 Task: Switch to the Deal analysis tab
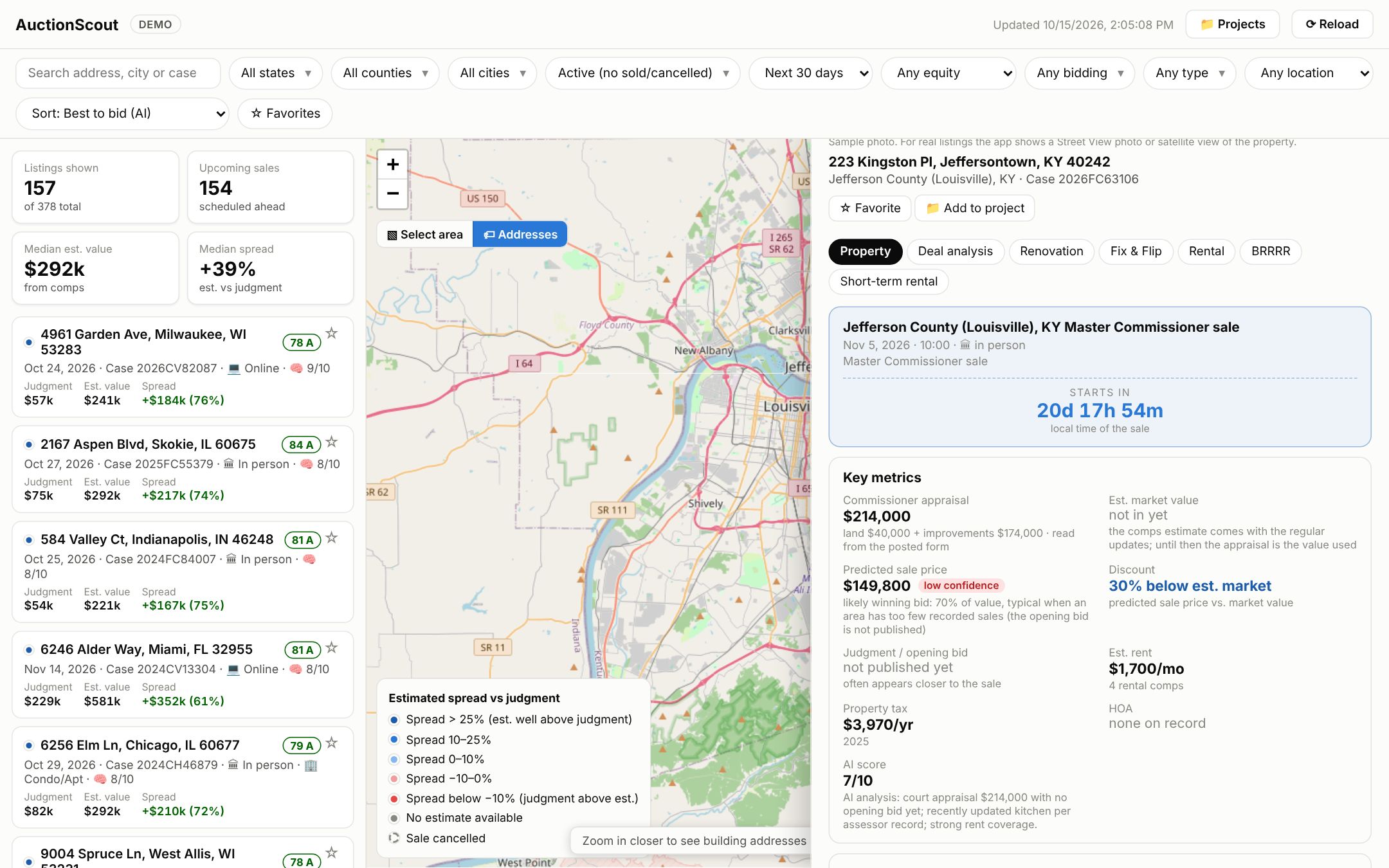coord(955,251)
